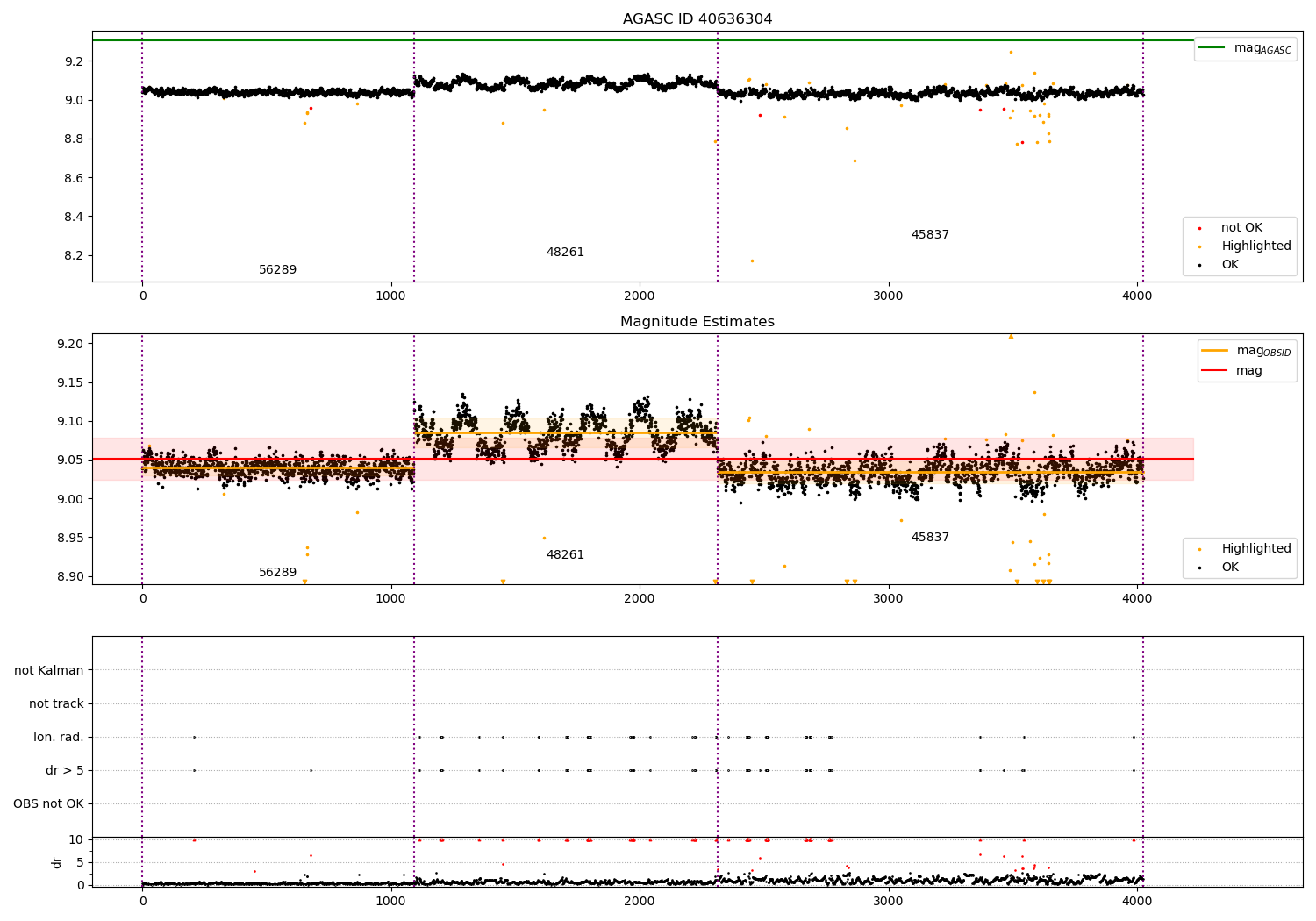Click the 8.4 y-tick of top plot

74,217
